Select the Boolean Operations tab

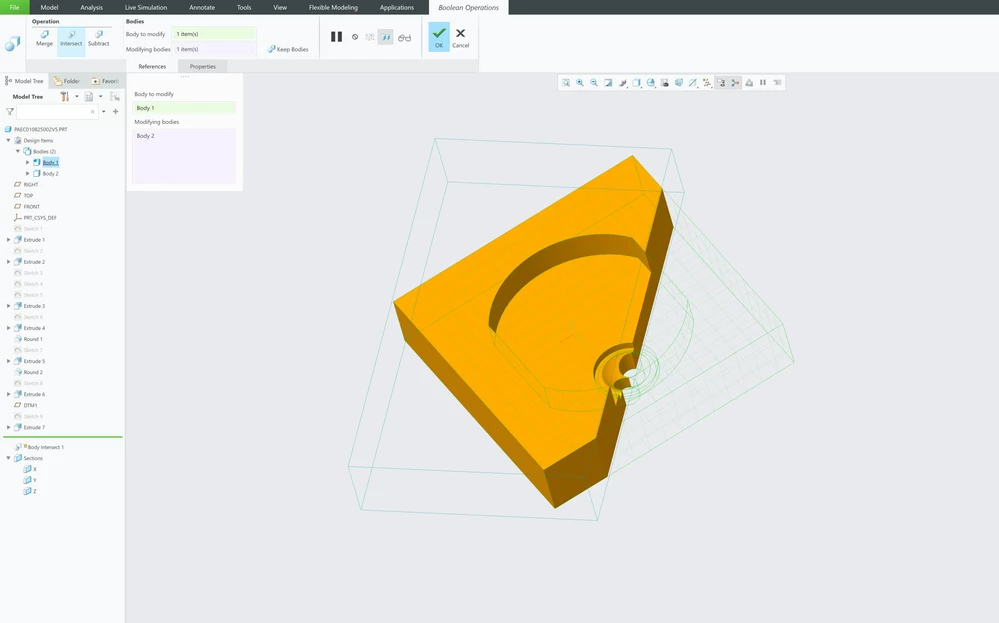468,8
